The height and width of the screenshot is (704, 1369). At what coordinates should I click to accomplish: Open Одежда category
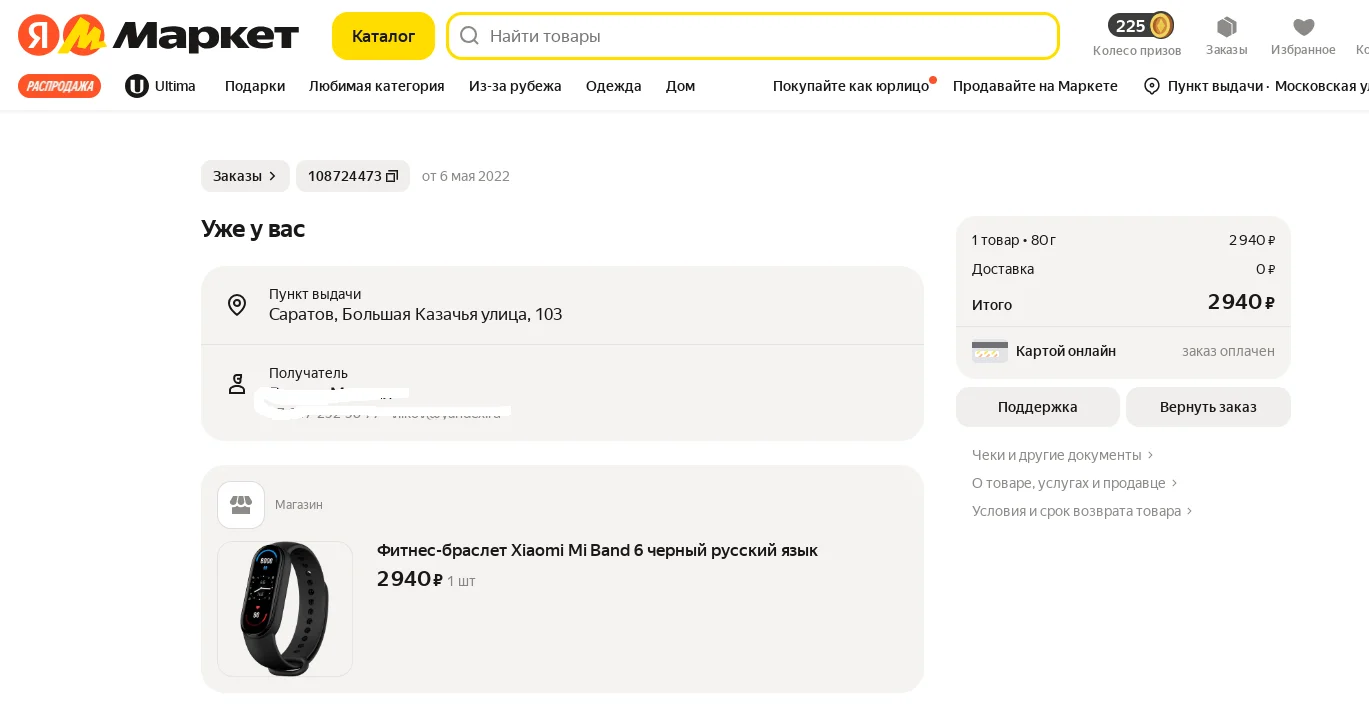pyautogui.click(x=613, y=86)
